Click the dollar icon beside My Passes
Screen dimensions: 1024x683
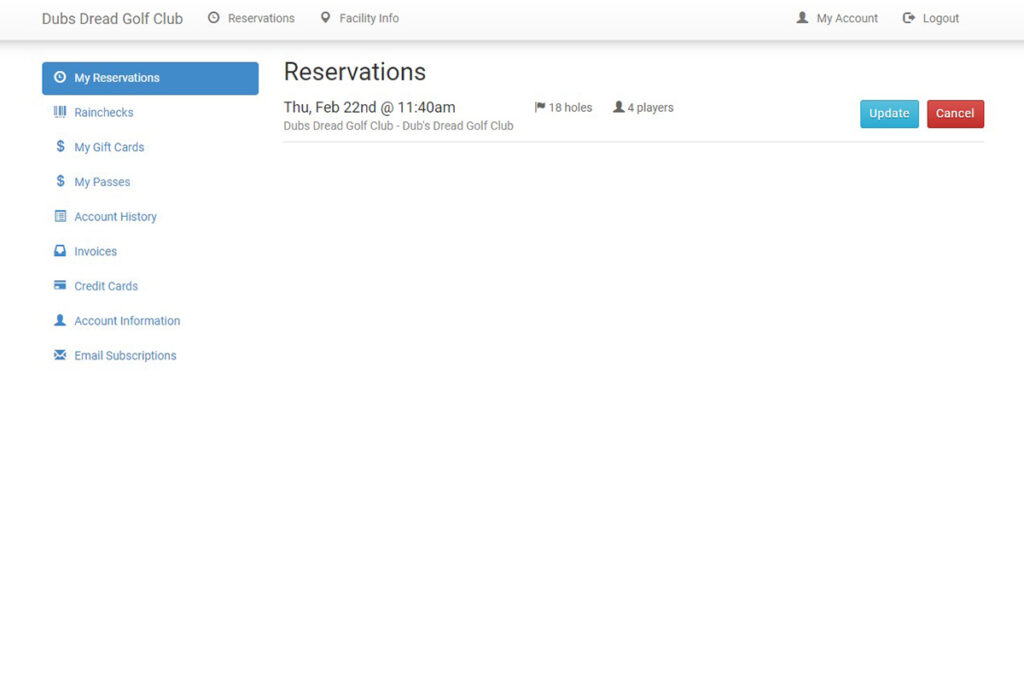(60, 182)
